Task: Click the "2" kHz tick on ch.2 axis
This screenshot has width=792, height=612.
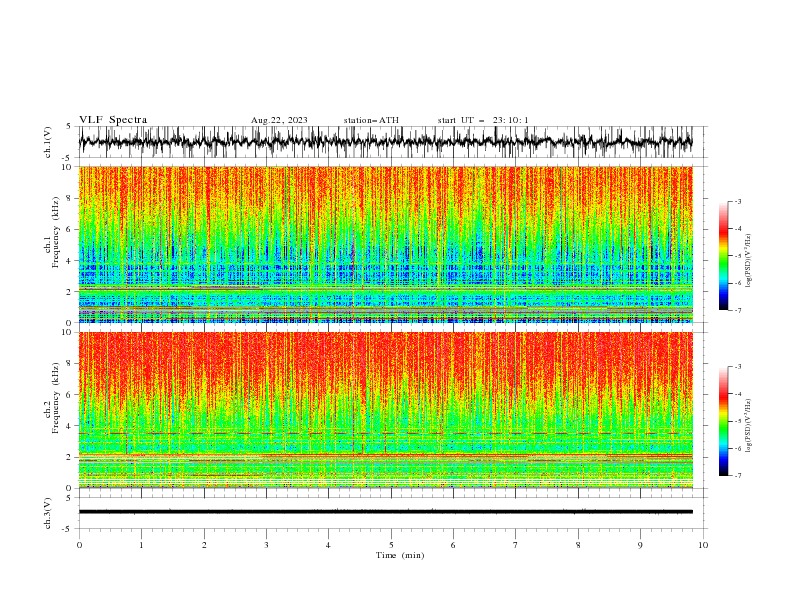Action: [70, 457]
